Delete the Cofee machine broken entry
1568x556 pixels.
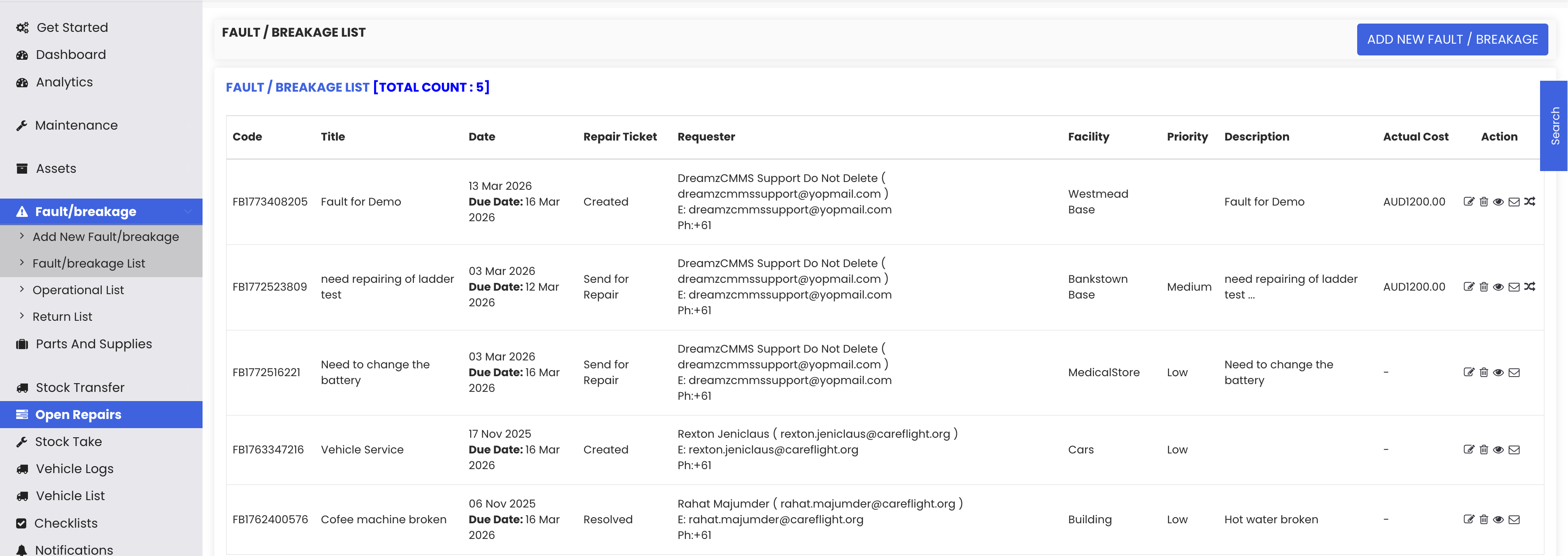(1483, 520)
